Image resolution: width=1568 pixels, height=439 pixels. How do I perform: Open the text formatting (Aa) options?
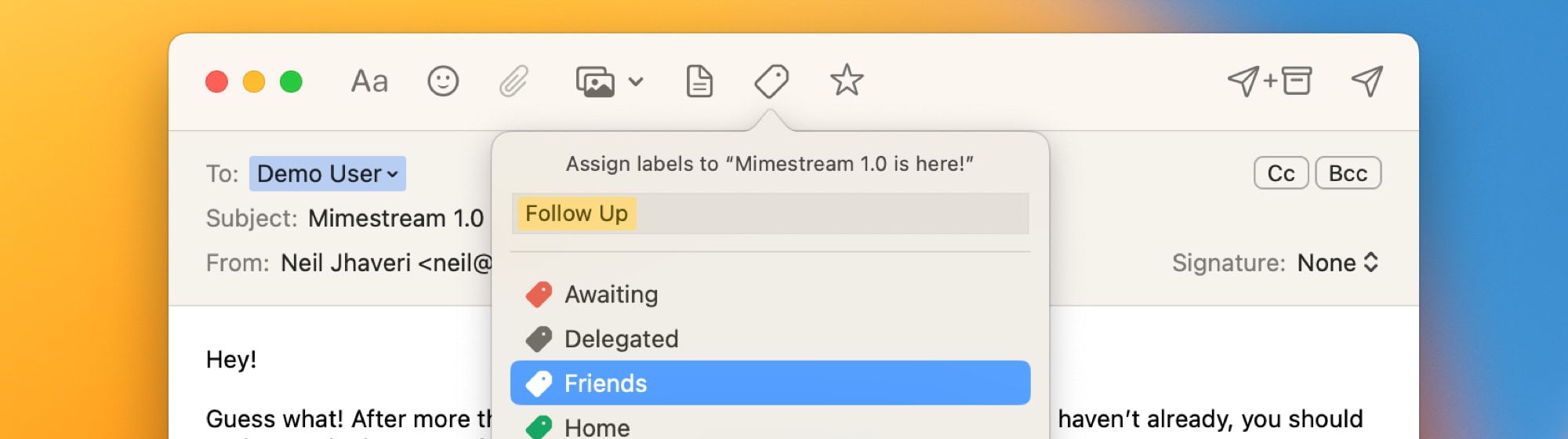pos(369,82)
